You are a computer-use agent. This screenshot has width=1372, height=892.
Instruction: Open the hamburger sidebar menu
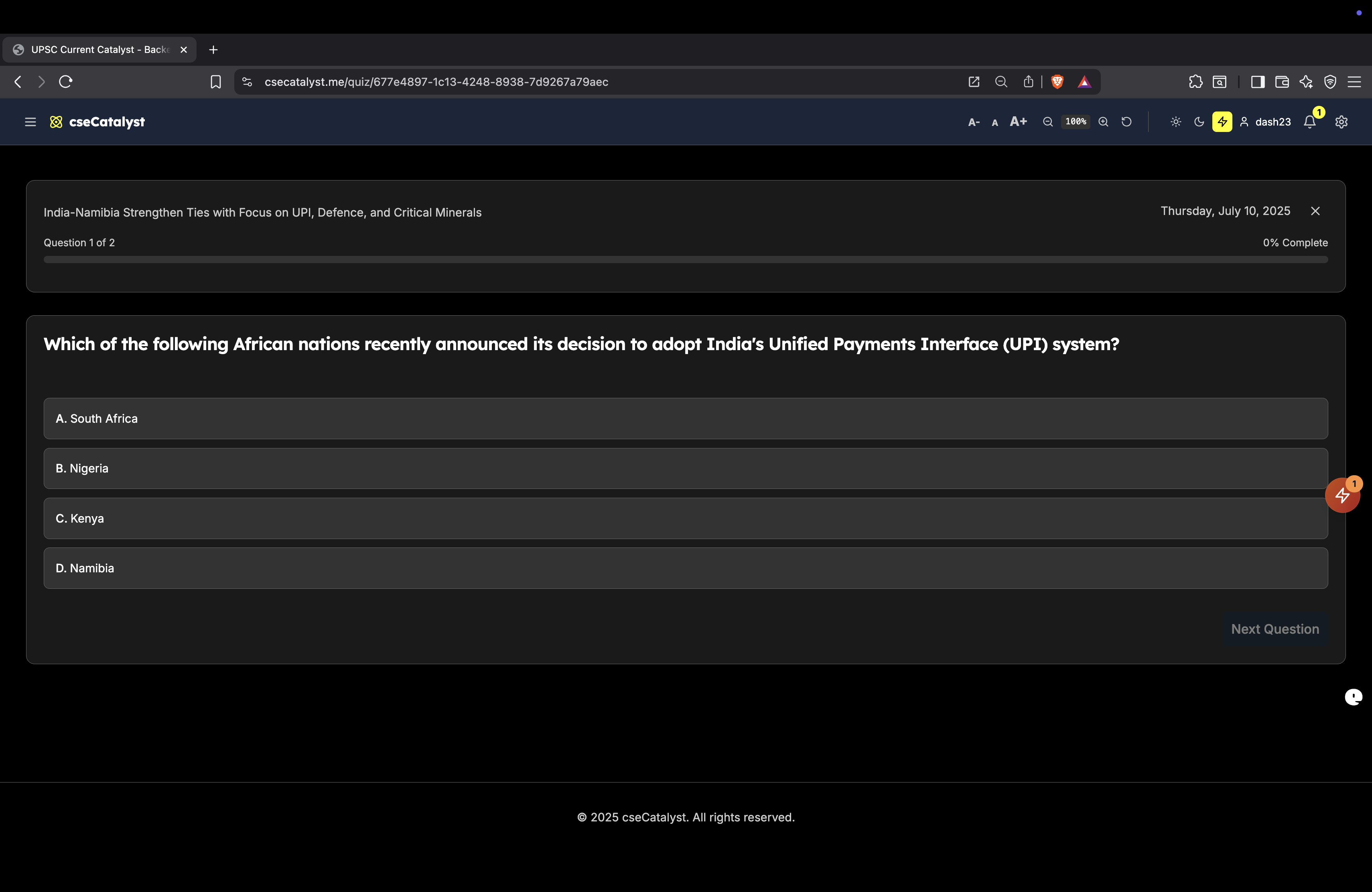point(30,122)
